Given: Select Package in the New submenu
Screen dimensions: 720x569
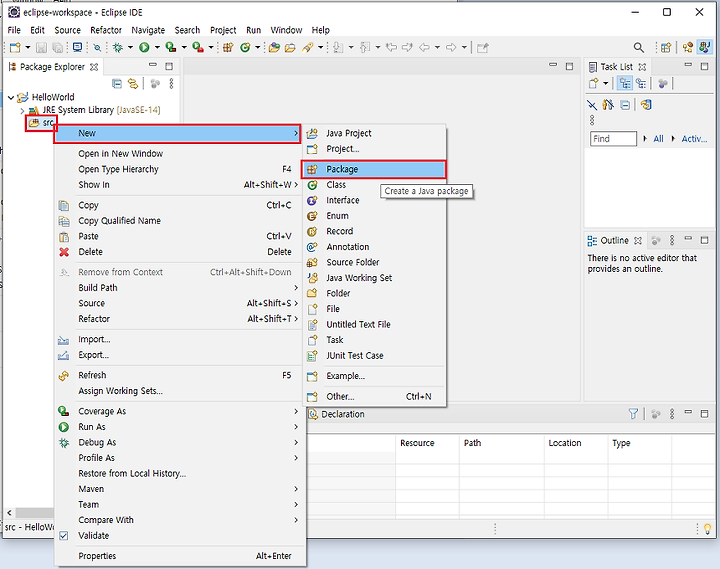Looking at the screenshot, I should click(373, 169).
